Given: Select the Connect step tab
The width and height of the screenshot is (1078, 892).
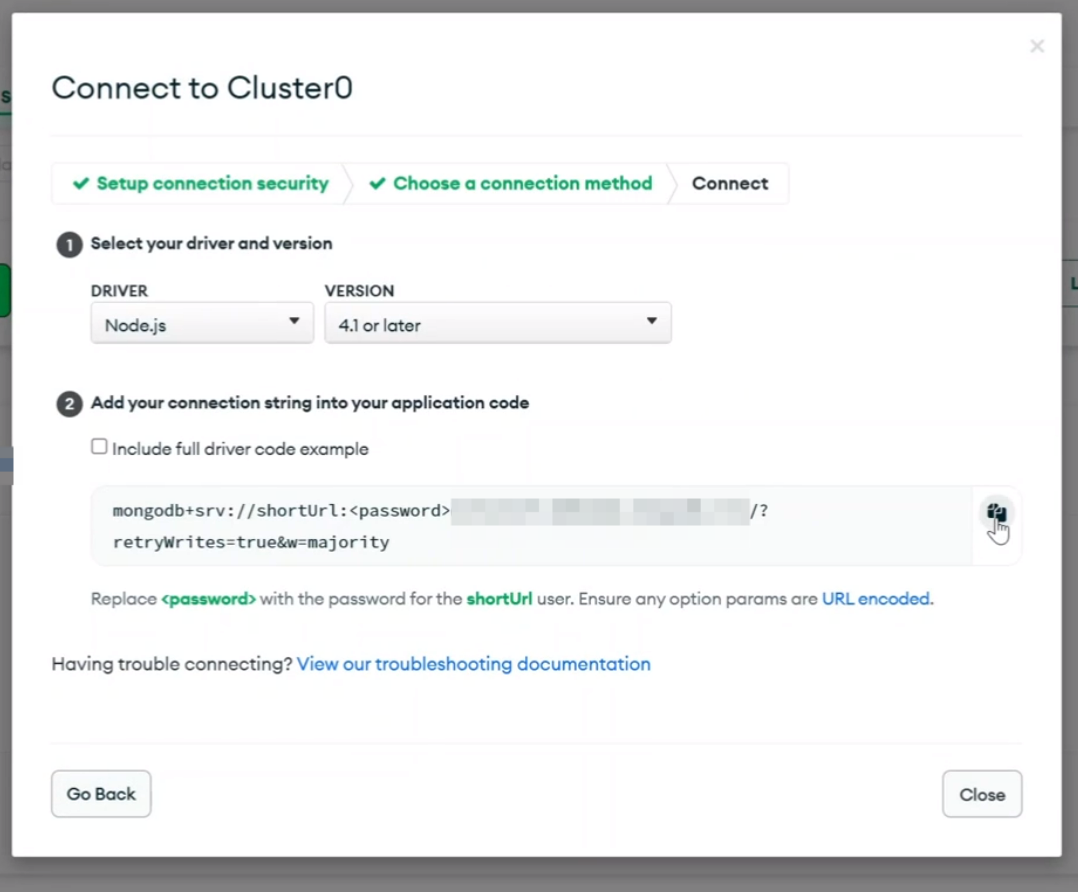Looking at the screenshot, I should point(730,184).
